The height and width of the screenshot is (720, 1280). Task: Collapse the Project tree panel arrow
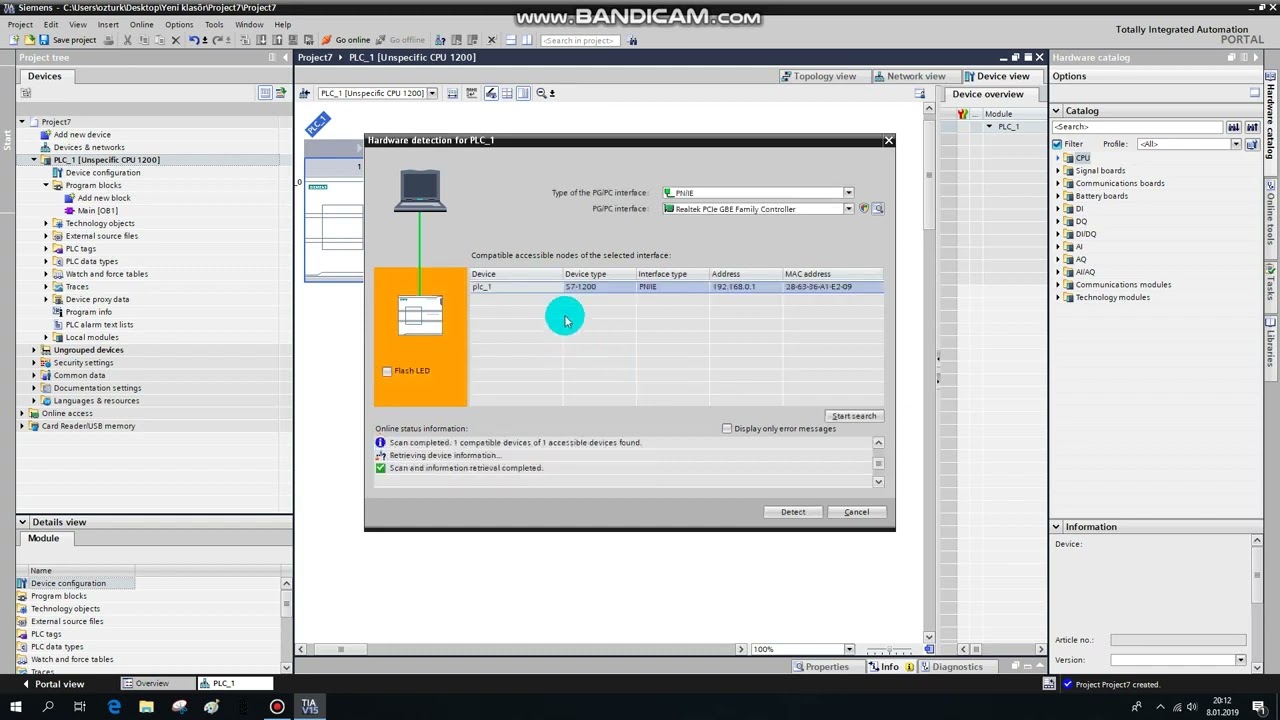click(285, 58)
